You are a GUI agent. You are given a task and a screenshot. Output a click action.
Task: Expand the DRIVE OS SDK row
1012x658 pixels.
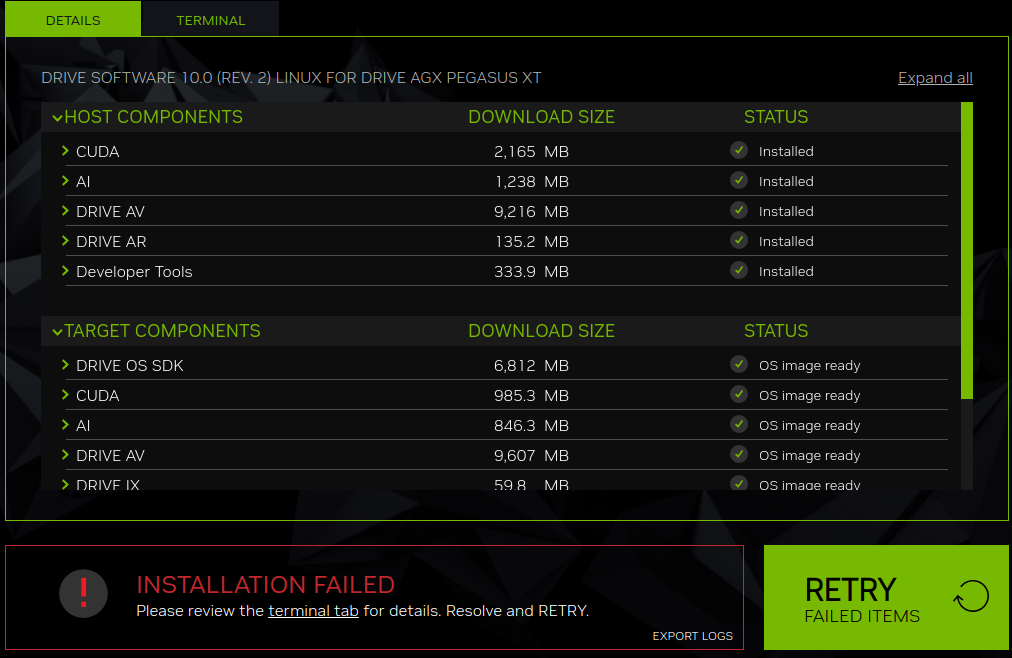(x=65, y=365)
